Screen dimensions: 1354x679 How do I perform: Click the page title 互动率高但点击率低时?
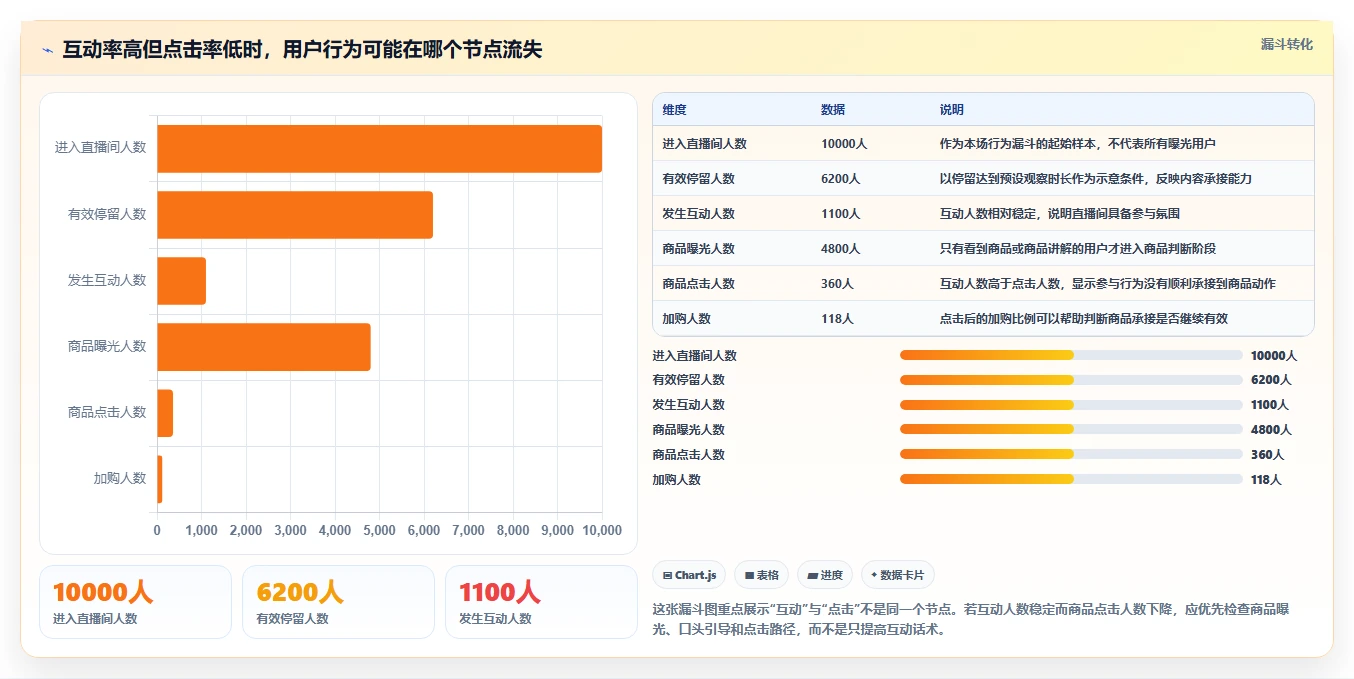click(302, 50)
